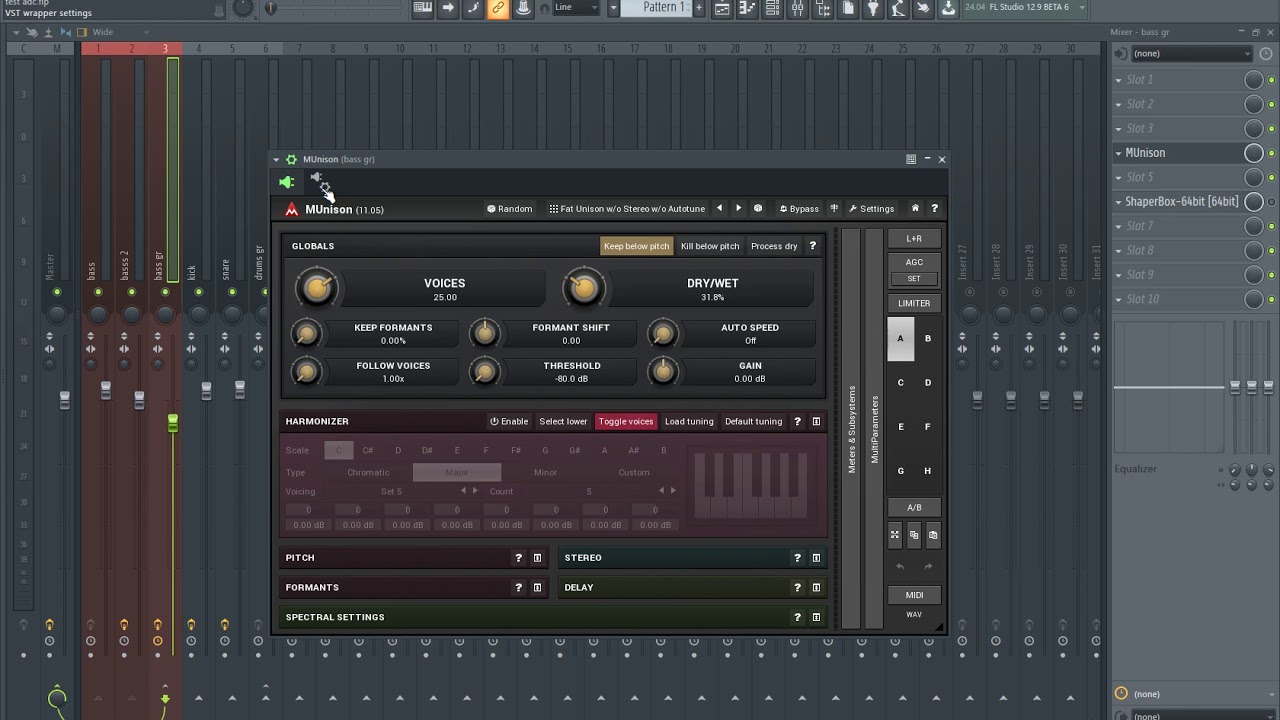This screenshot has width=1280, height=720.
Task: Click the MUnison pin window icon
Action: 911,159
